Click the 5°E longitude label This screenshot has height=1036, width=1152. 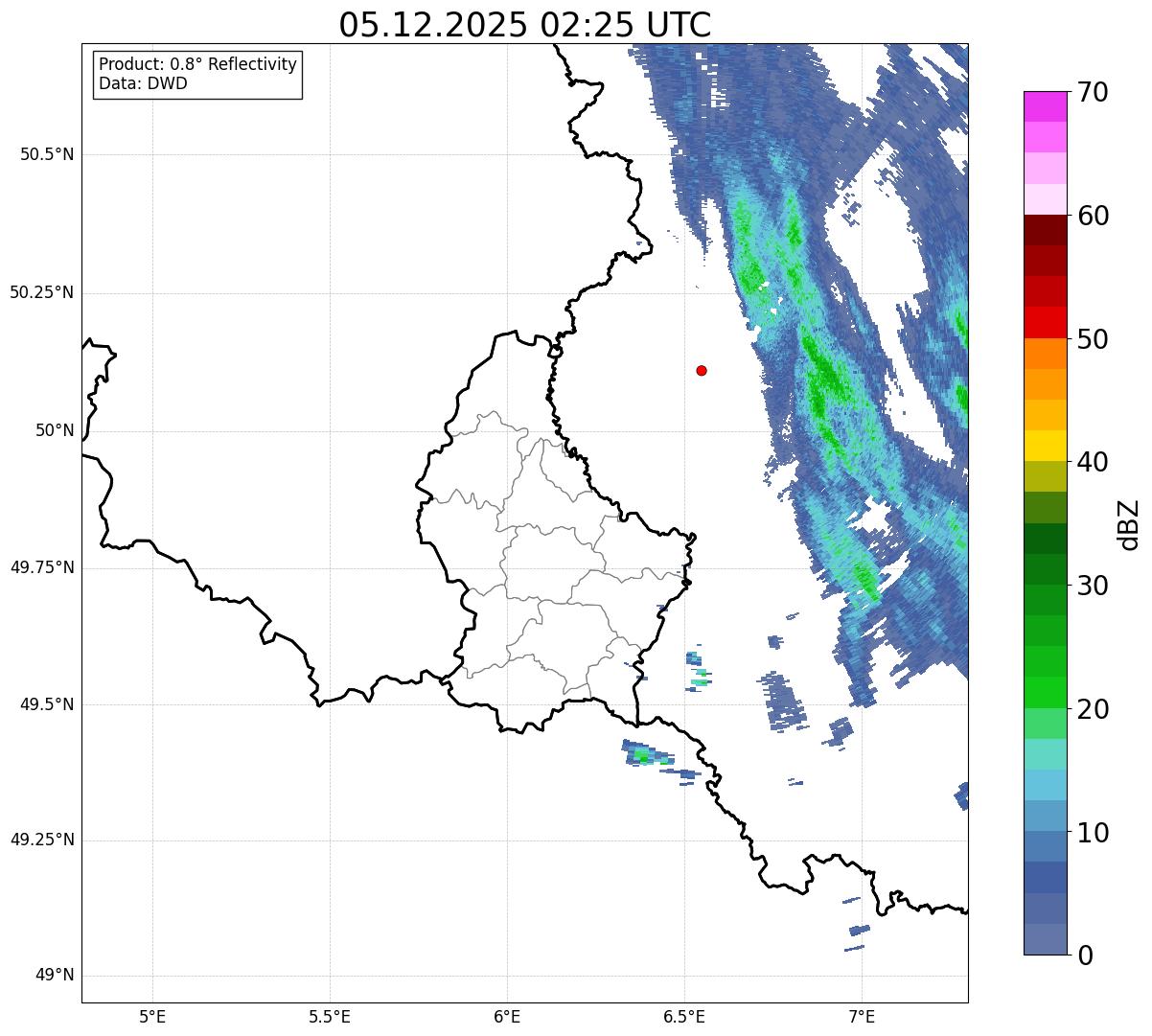(x=152, y=1016)
